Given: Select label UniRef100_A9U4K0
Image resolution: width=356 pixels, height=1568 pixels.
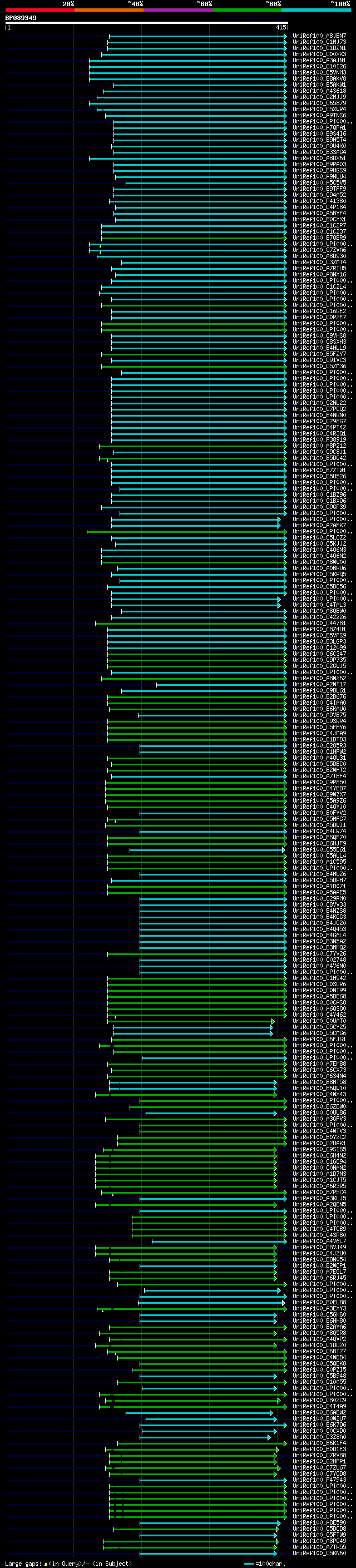Looking at the screenshot, I should (x=319, y=146).
